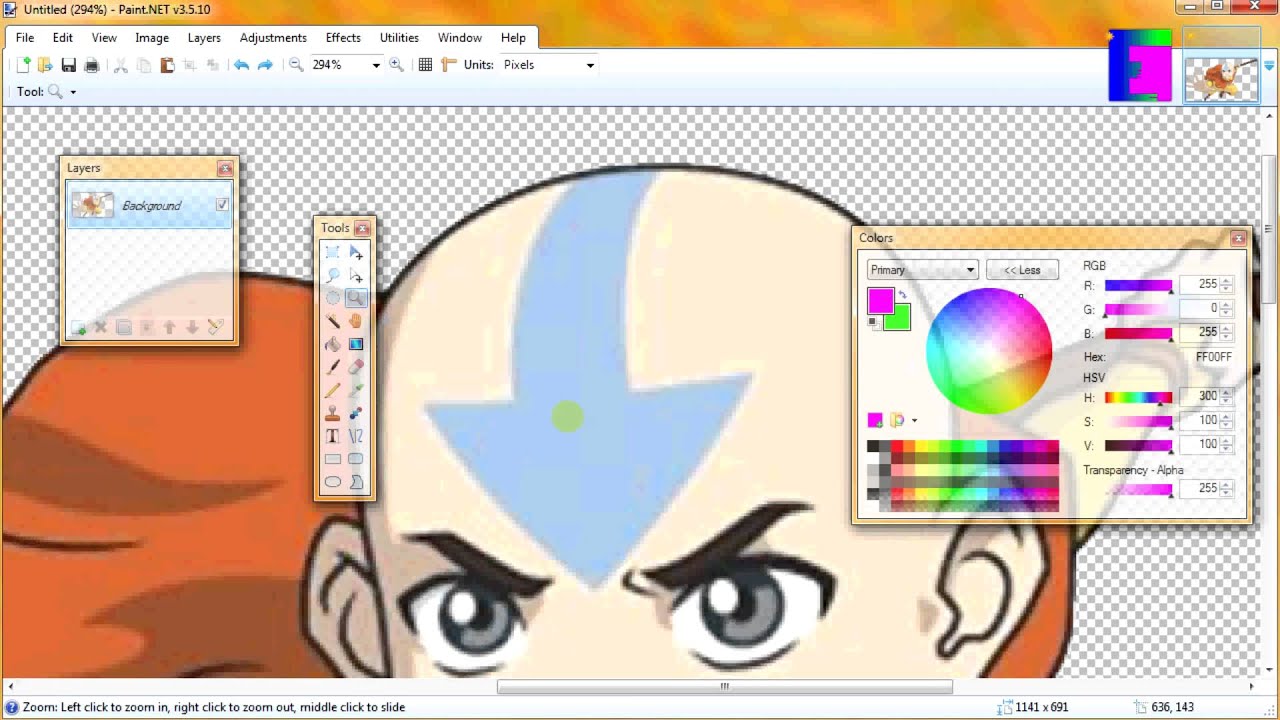Open the Primary color selector dropdown
This screenshot has width=1280, height=720.
(922, 270)
